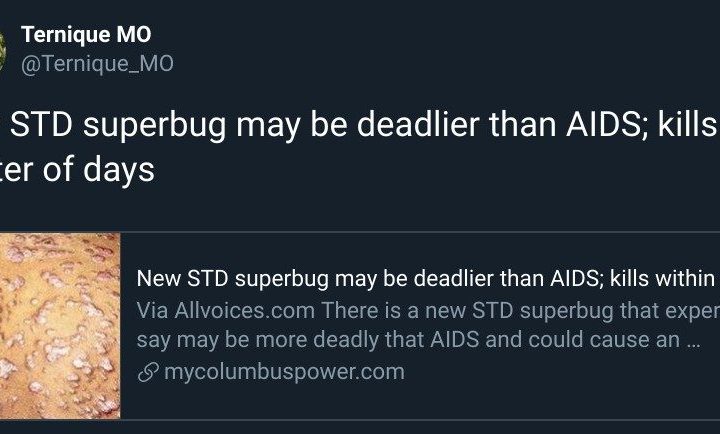720x434 pixels.
Task: Open the mycolumbuspower.com domain link
Action: click(x=284, y=373)
